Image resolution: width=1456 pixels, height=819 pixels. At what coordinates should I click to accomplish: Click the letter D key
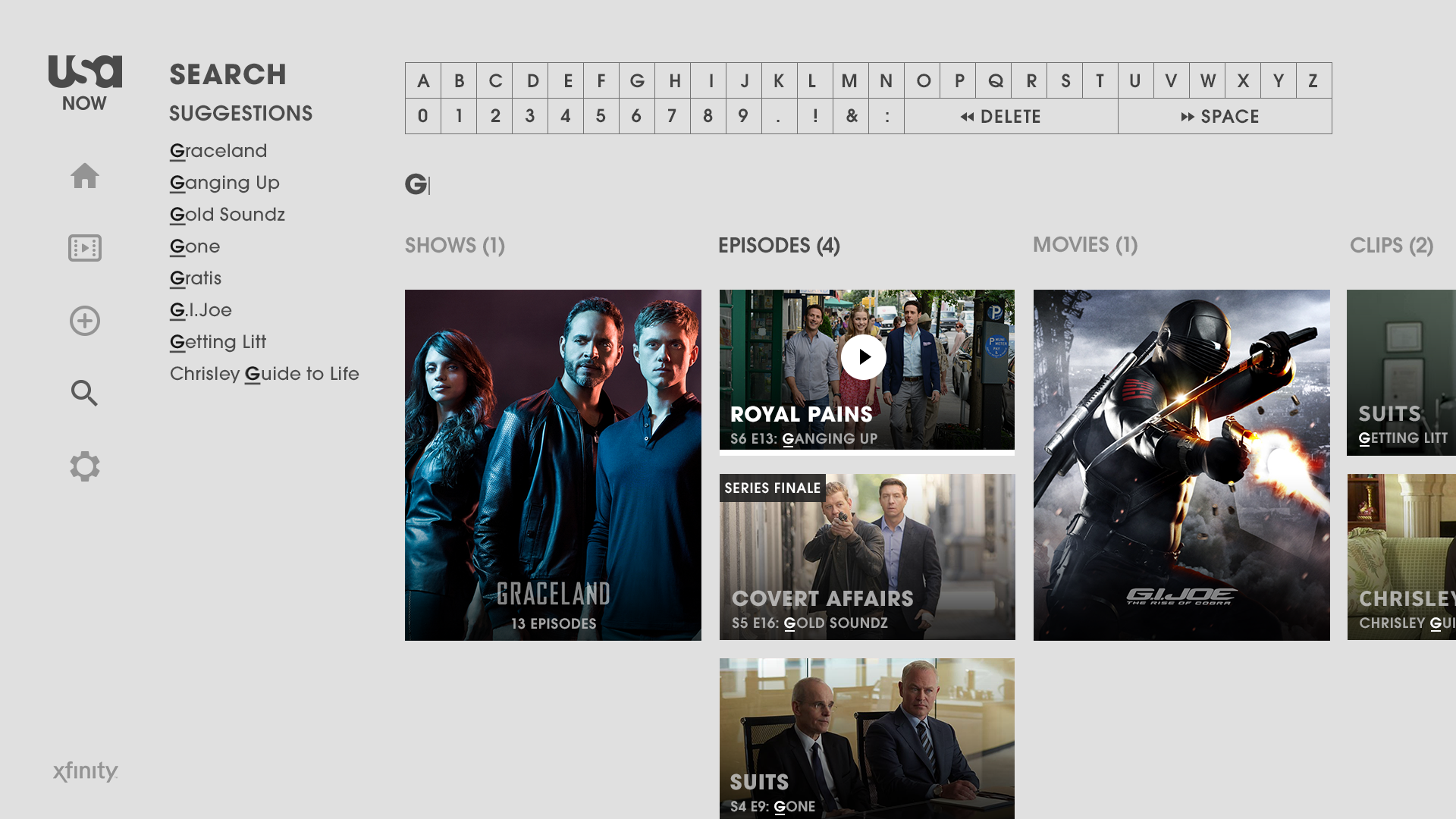click(530, 80)
